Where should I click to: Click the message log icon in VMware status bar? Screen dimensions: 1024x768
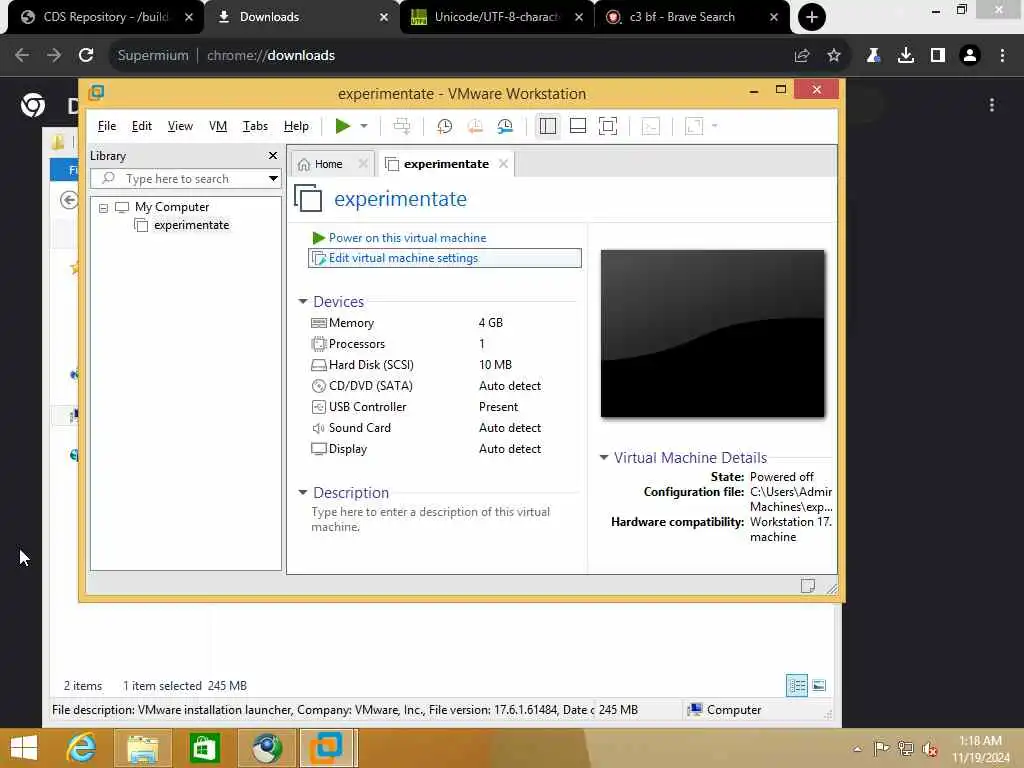[808, 586]
